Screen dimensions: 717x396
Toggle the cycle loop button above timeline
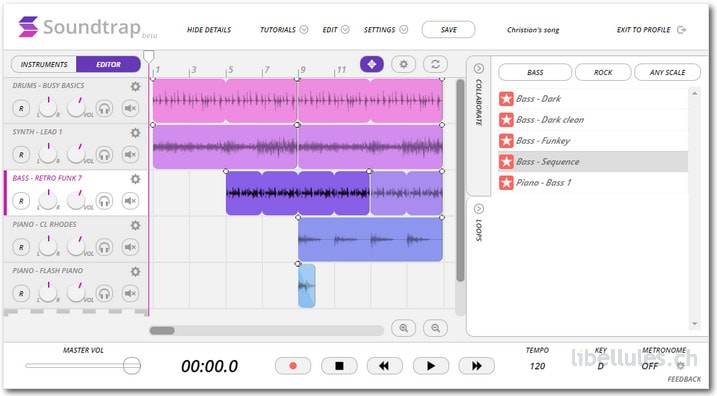pyautogui.click(x=435, y=64)
